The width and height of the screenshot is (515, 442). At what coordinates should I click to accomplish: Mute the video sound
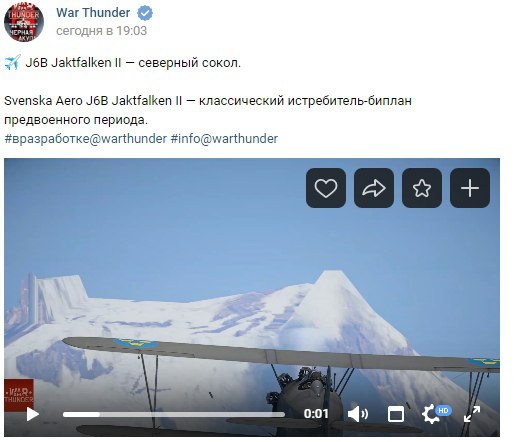[x=358, y=414]
